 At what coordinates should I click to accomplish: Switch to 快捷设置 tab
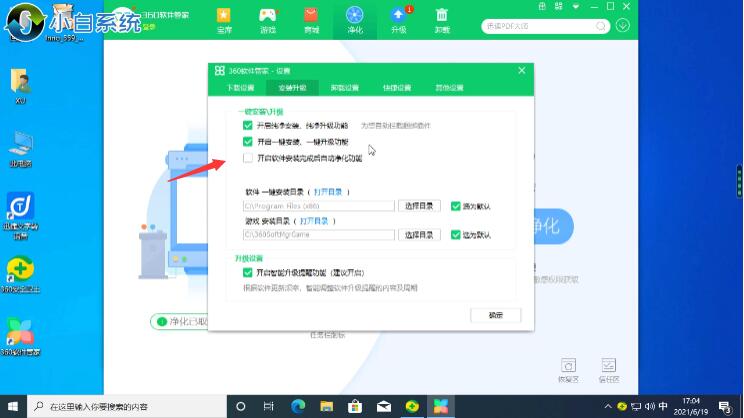click(x=397, y=88)
